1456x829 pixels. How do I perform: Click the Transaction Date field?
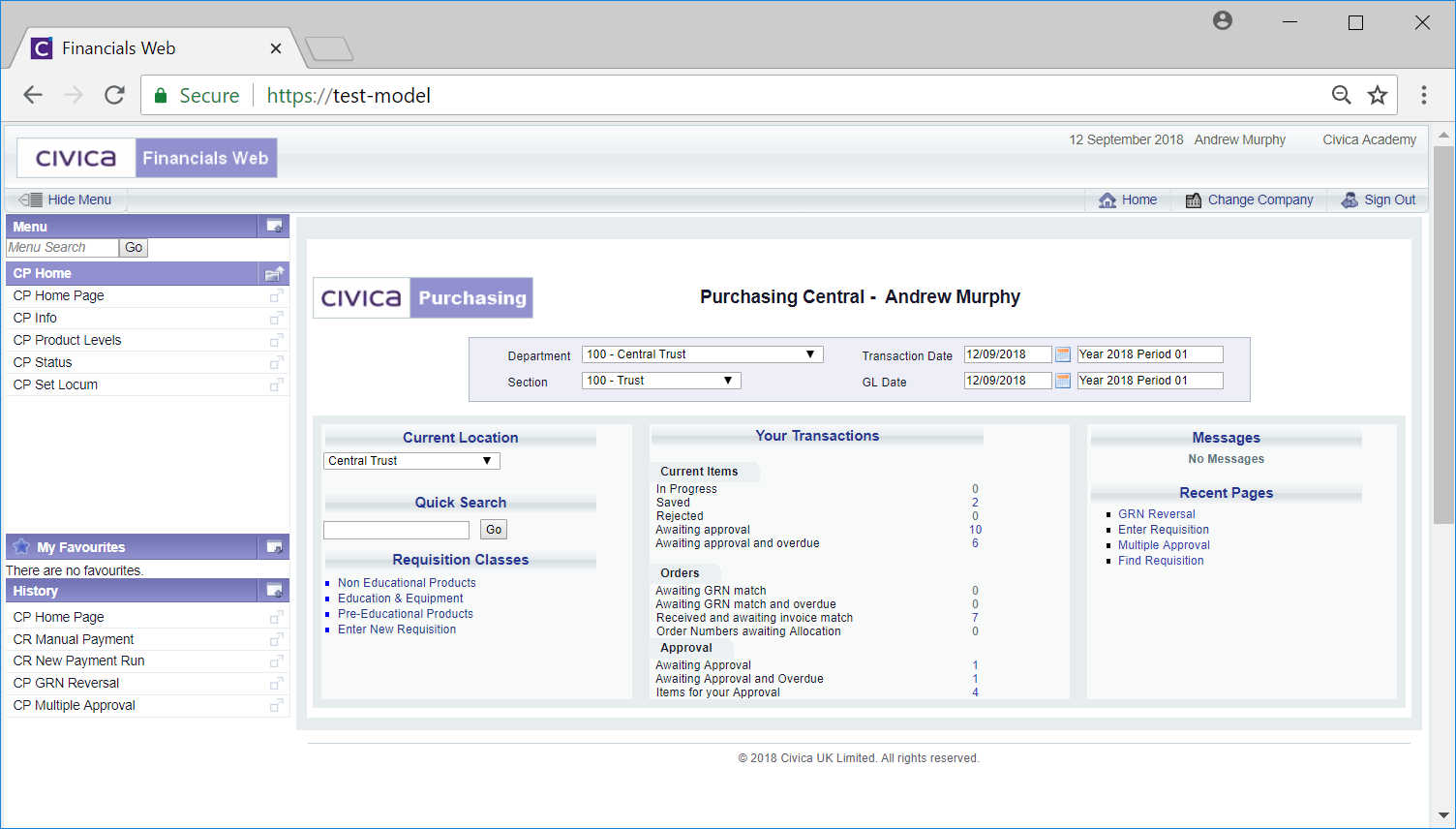point(1008,354)
